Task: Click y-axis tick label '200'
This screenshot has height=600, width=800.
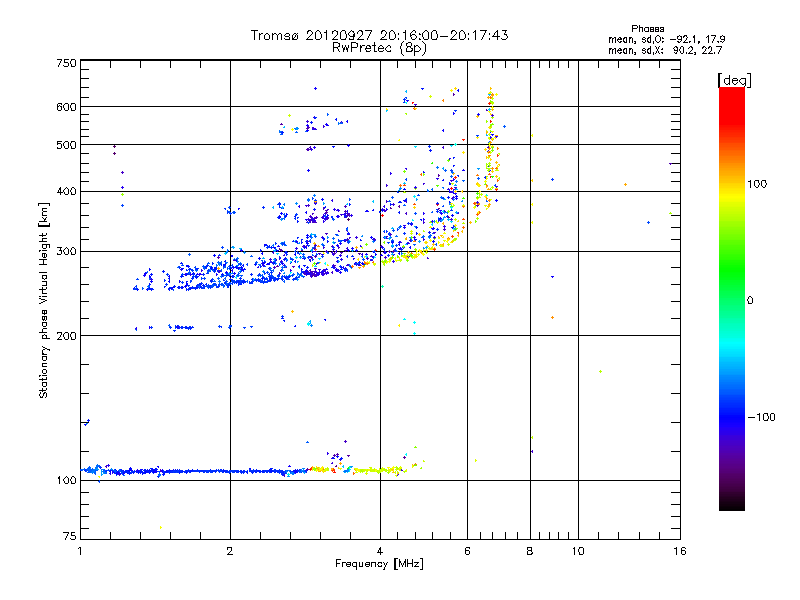Action: click(66, 336)
